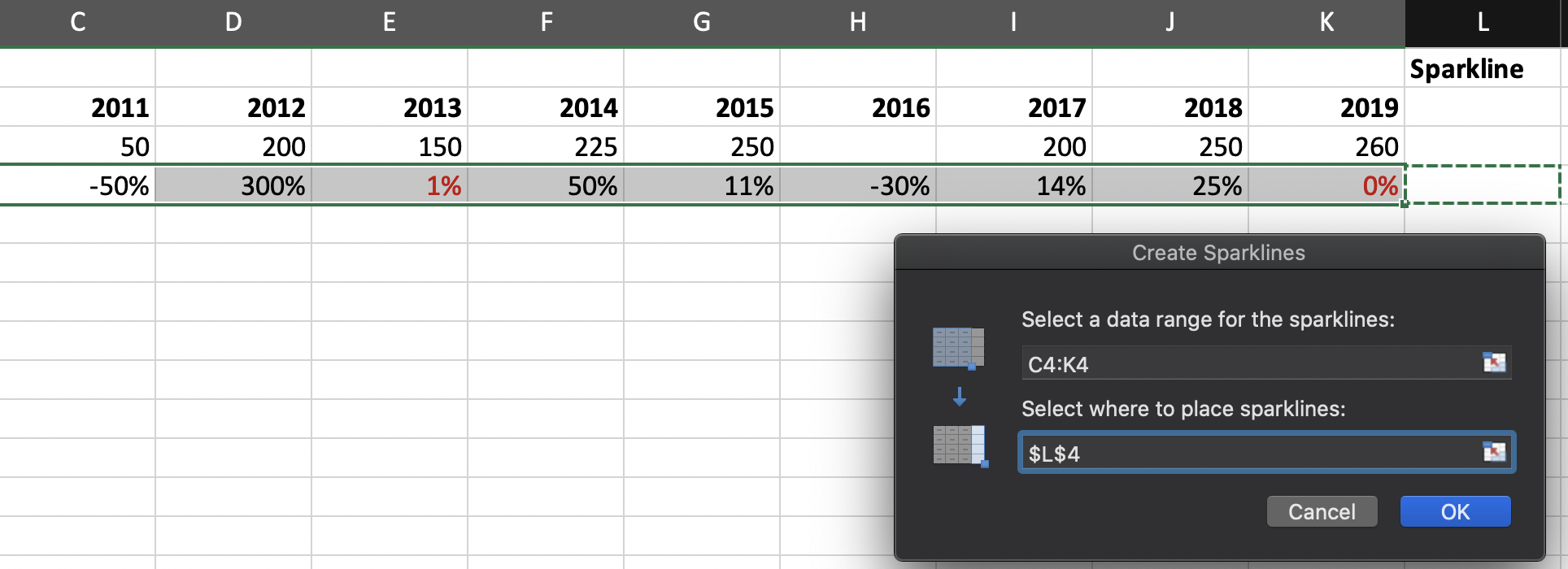Select column H header
Image resolution: width=1568 pixels, height=569 pixels.
[858, 23]
